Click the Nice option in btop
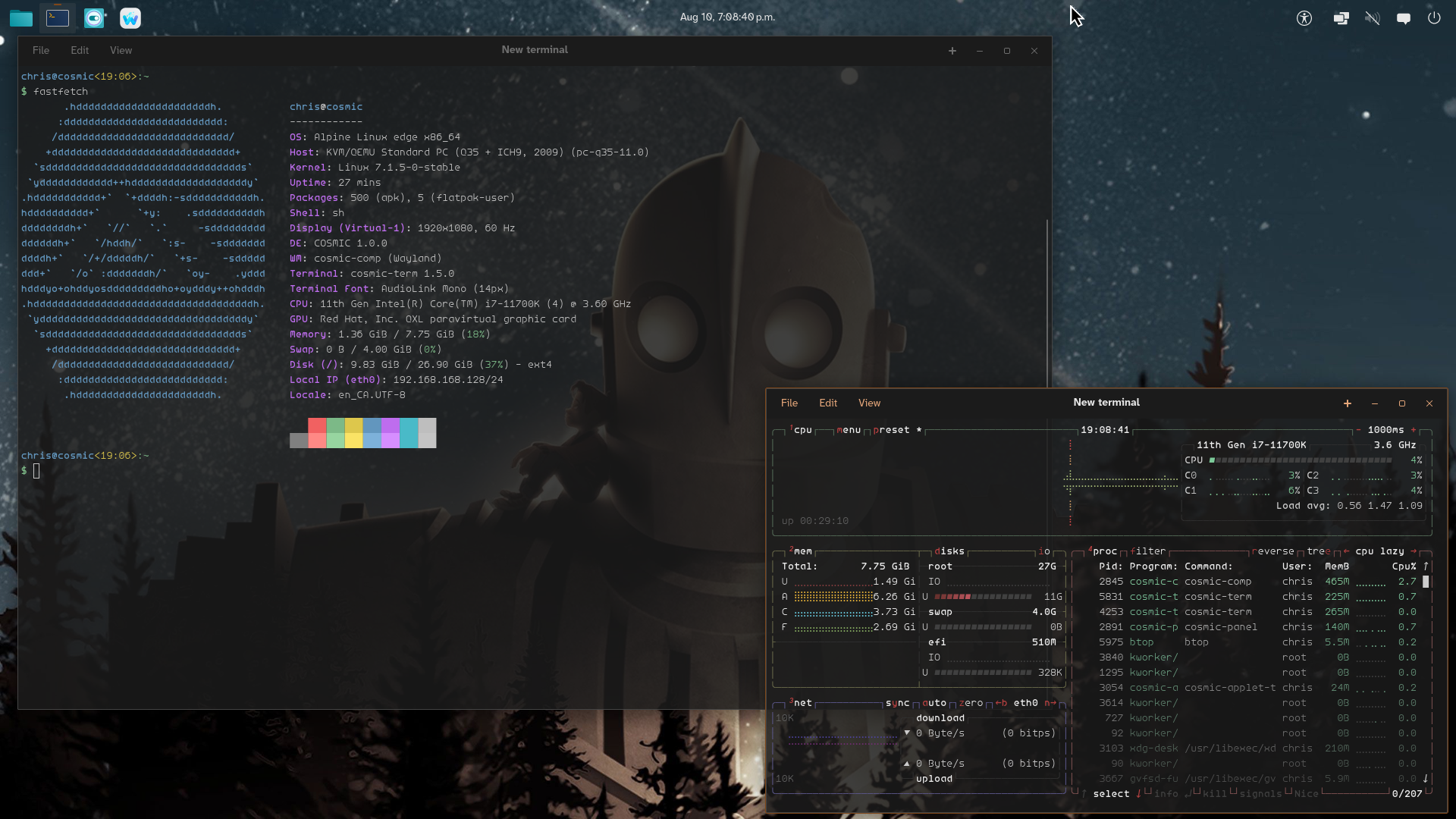This screenshot has width=1456, height=819. click(x=1307, y=794)
